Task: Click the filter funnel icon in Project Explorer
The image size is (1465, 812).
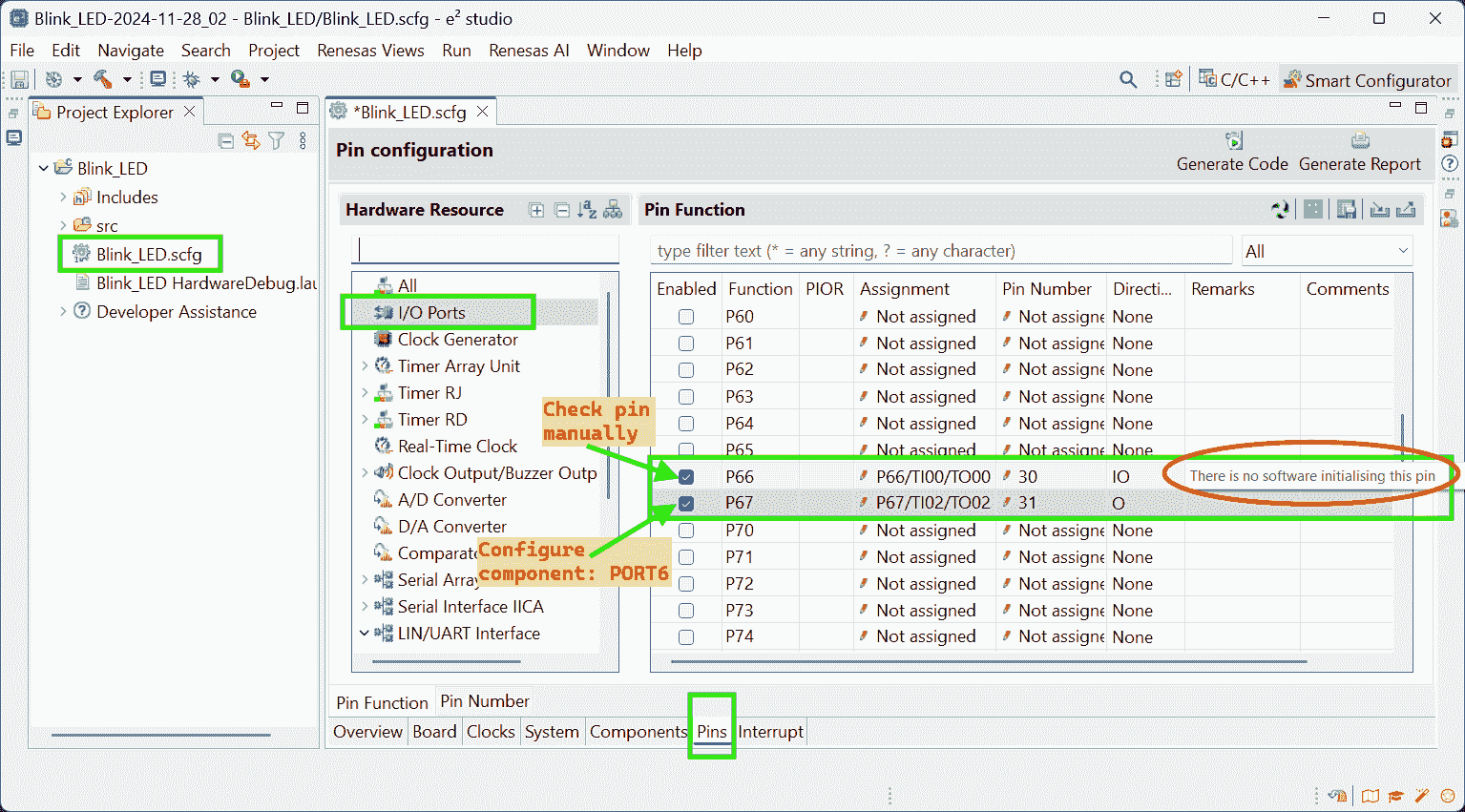Action: coord(277,141)
